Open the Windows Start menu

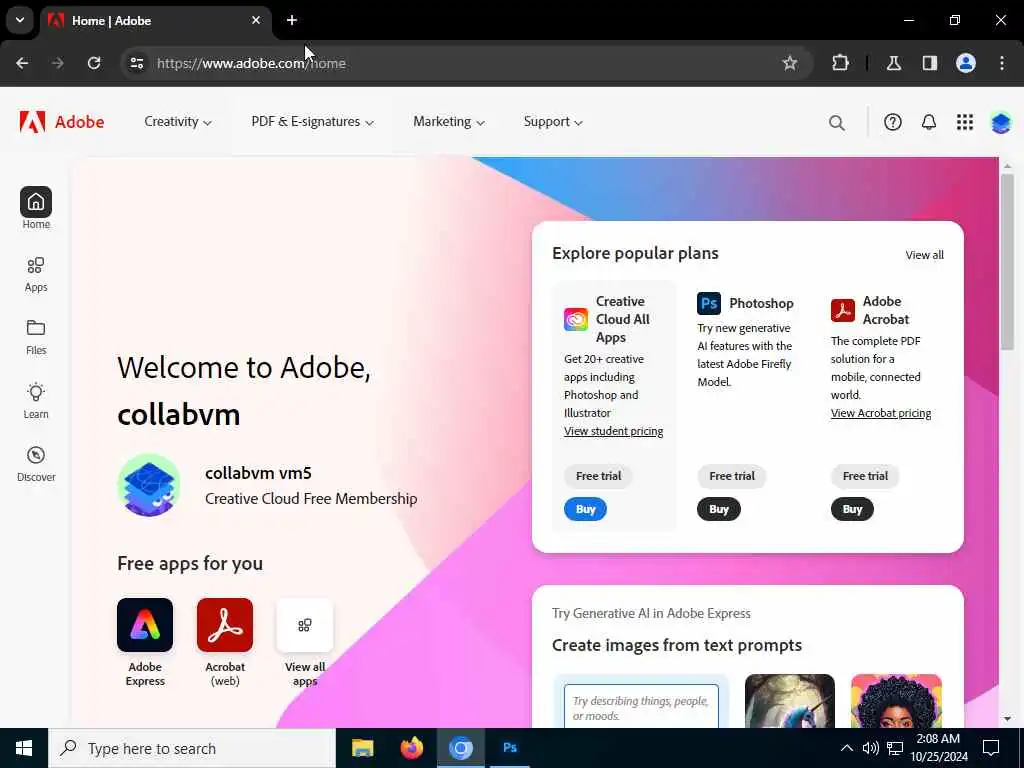coord(24,748)
